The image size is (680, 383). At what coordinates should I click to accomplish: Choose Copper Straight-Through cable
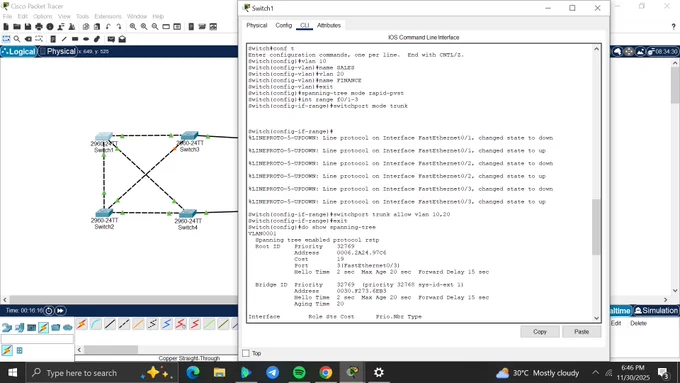110,324
